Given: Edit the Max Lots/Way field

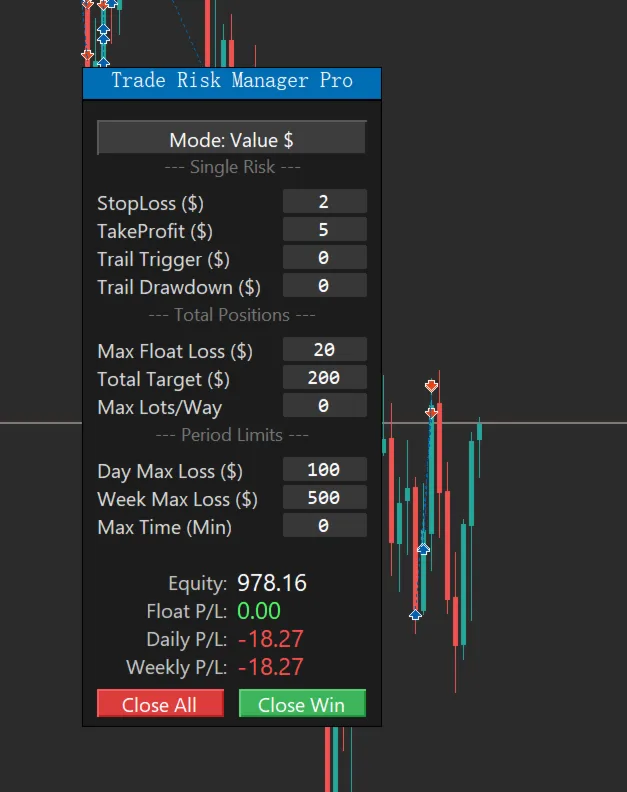Looking at the screenshot, I should coord(324,405).
